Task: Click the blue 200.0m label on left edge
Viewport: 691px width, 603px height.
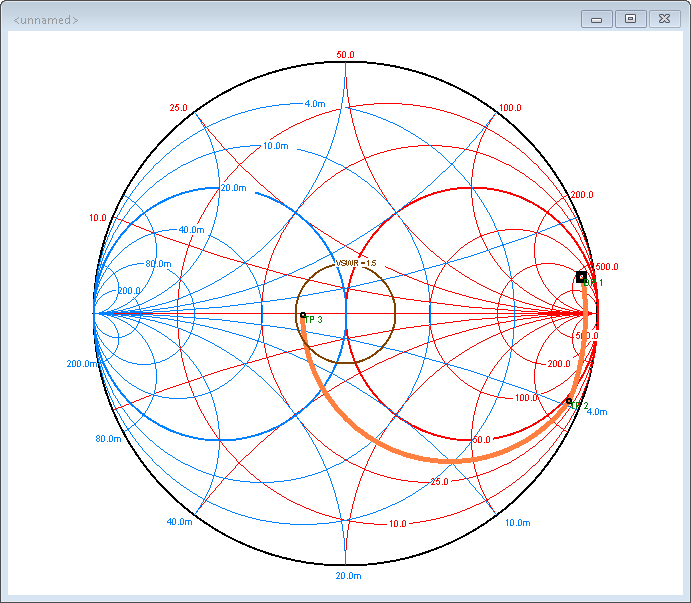Action: point(83,363)
